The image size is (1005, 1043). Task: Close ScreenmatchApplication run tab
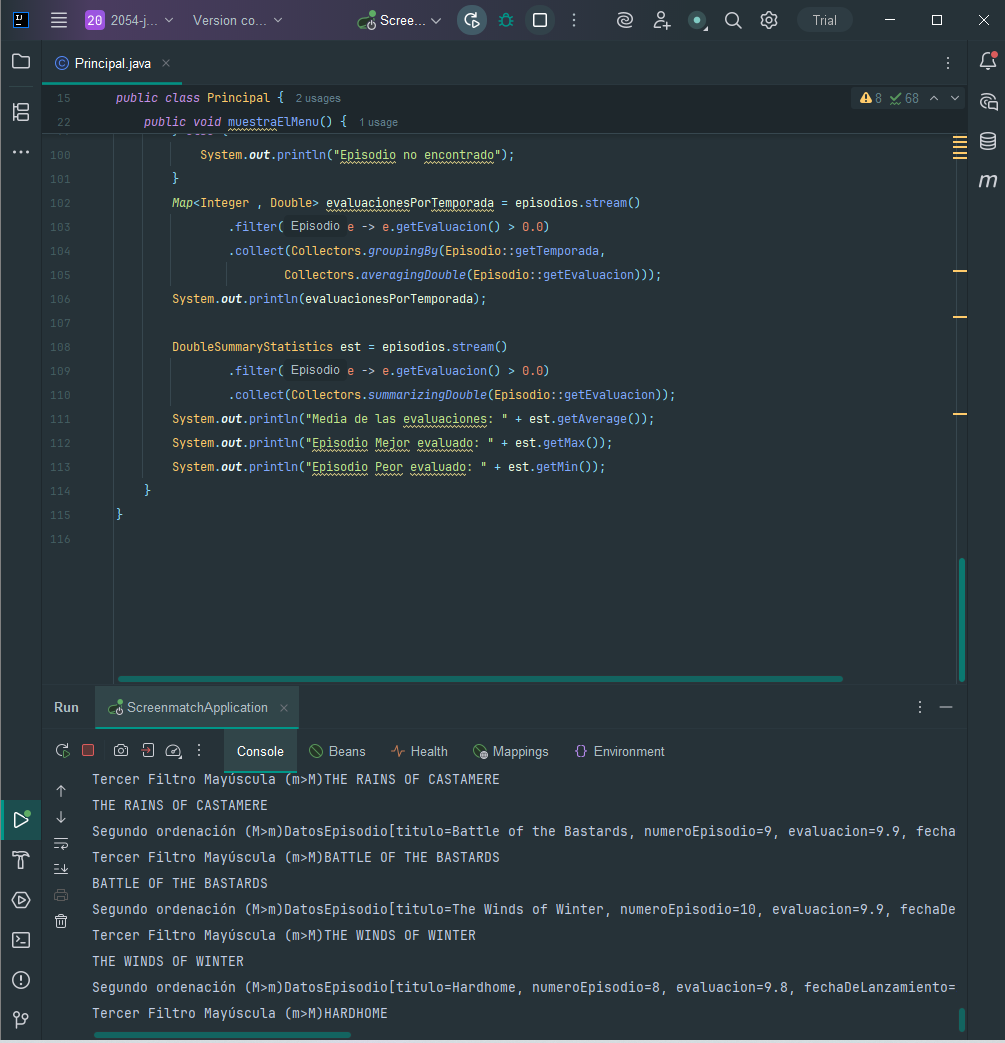(x=284, y=708)
